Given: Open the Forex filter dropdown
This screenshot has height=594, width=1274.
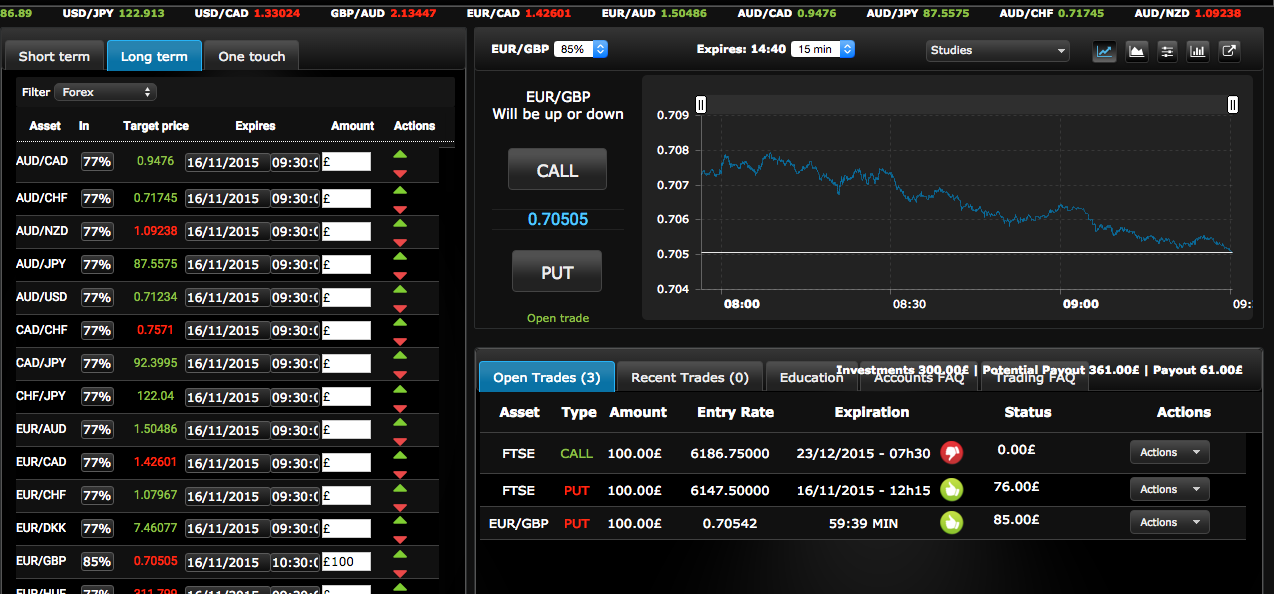Looking at the screenshot, I should point(106,91).
